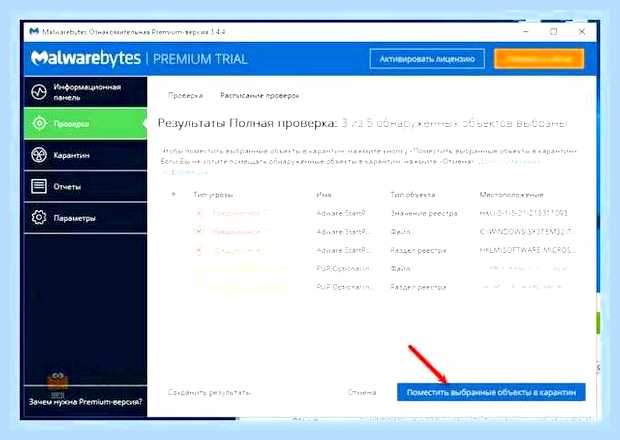Switch to the Проверка tab
This screenshot has height=440, width=620.
coord(185,95)
